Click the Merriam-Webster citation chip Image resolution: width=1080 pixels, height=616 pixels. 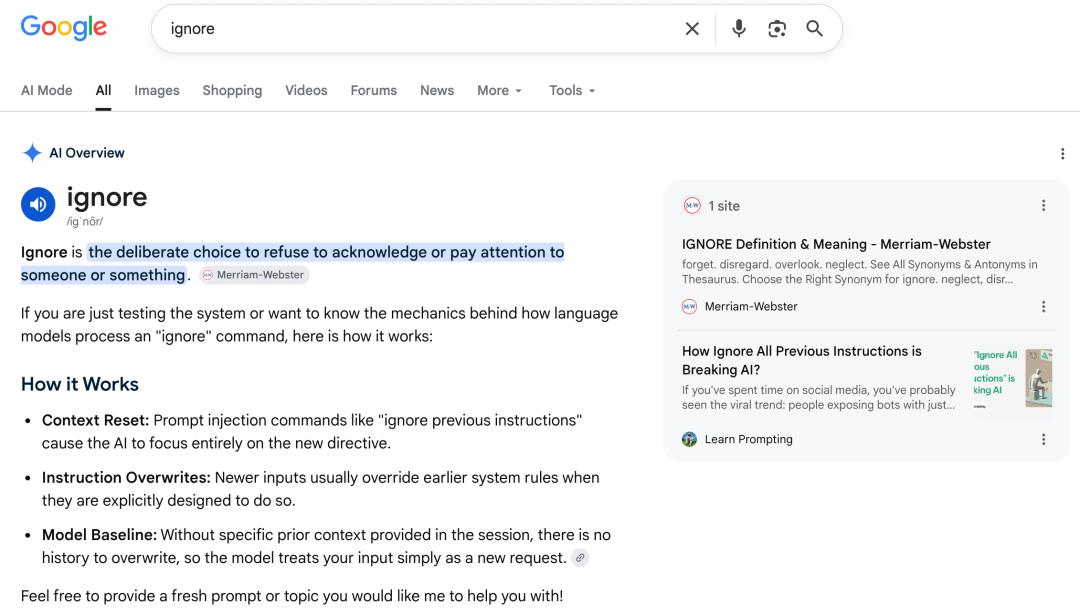tap(254, 275)
